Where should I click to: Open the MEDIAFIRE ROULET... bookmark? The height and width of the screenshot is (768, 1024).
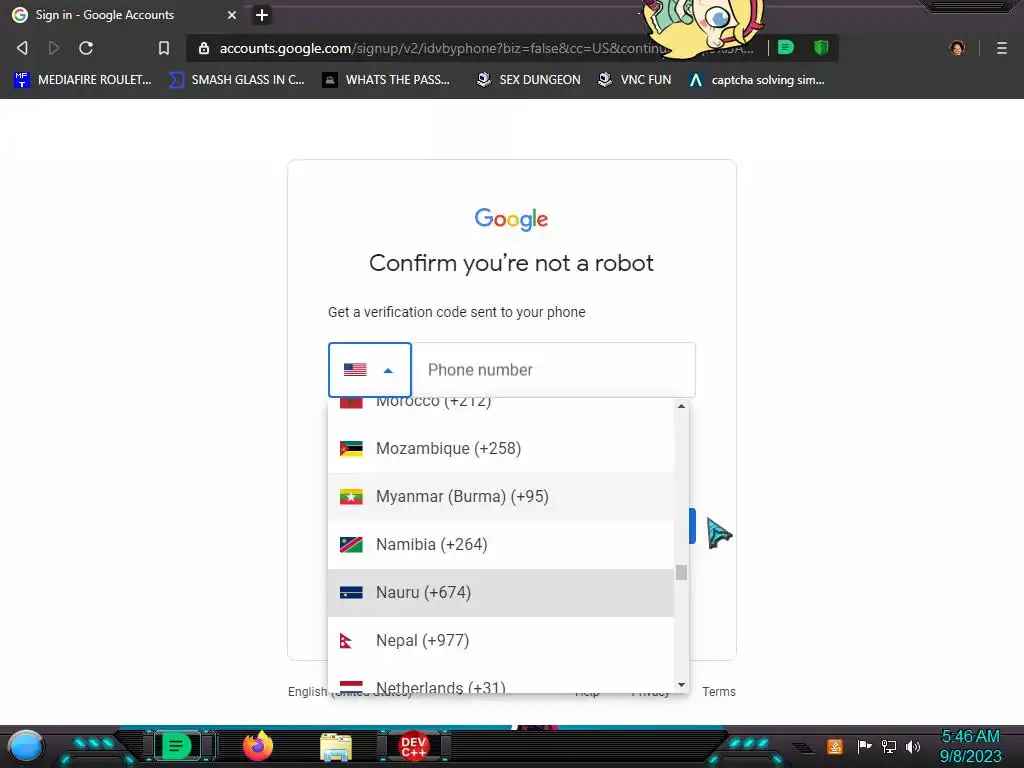(x=83, y=80)
